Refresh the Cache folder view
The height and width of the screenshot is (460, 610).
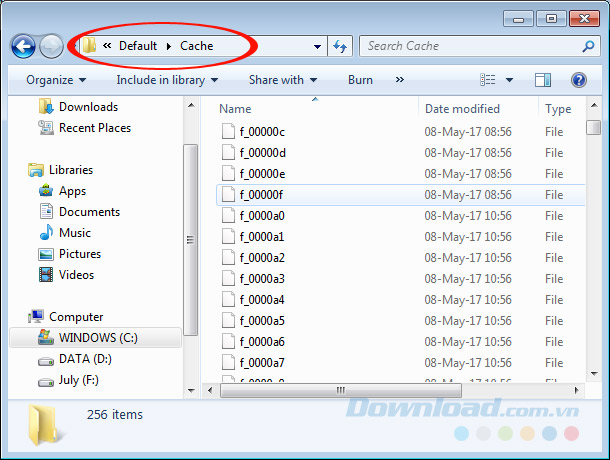tap(340, 46)
